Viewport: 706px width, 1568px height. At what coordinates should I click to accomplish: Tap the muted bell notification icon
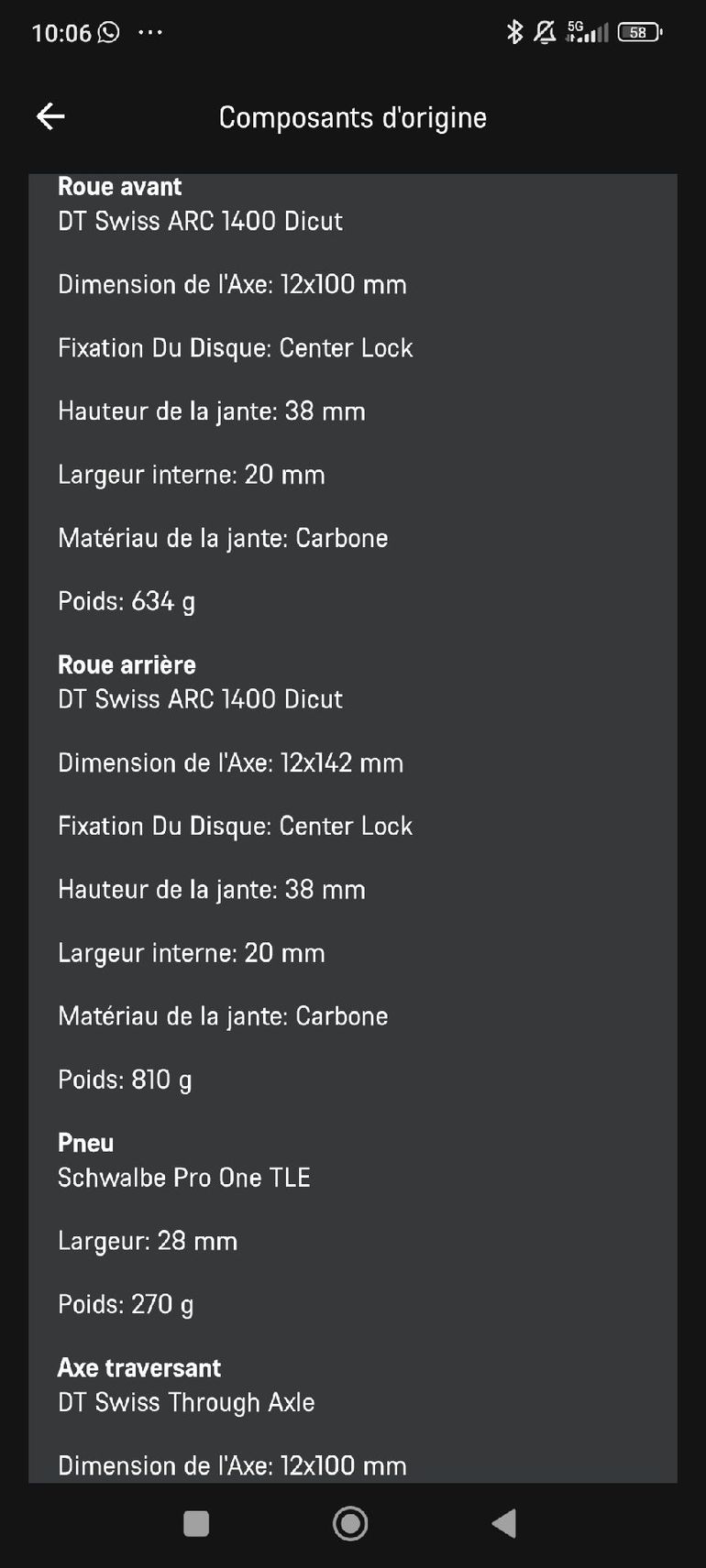click(545, 32)
